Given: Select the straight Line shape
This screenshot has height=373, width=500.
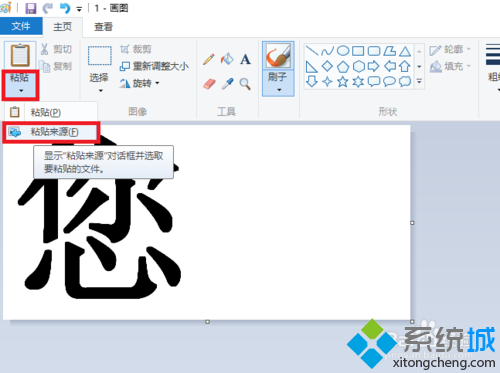Looking at the screenshot, I should pos(312,51).
